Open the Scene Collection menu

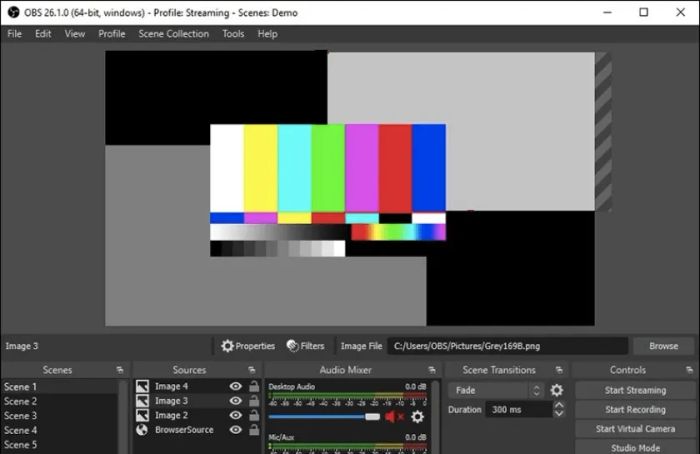[x=174, y=34]
